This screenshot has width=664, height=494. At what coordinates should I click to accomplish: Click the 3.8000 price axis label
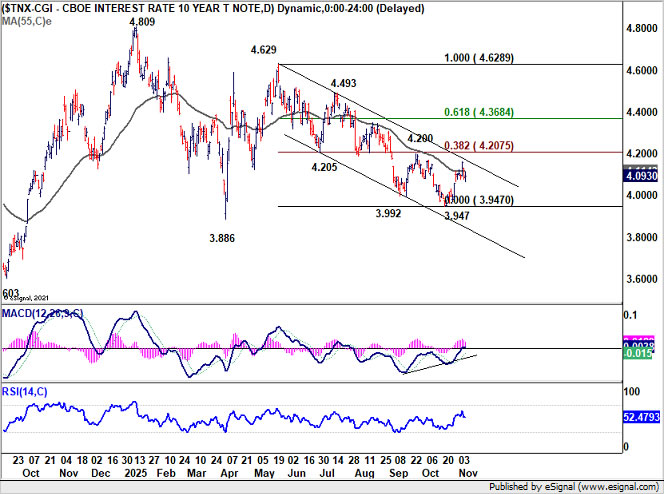coord(642,237)
